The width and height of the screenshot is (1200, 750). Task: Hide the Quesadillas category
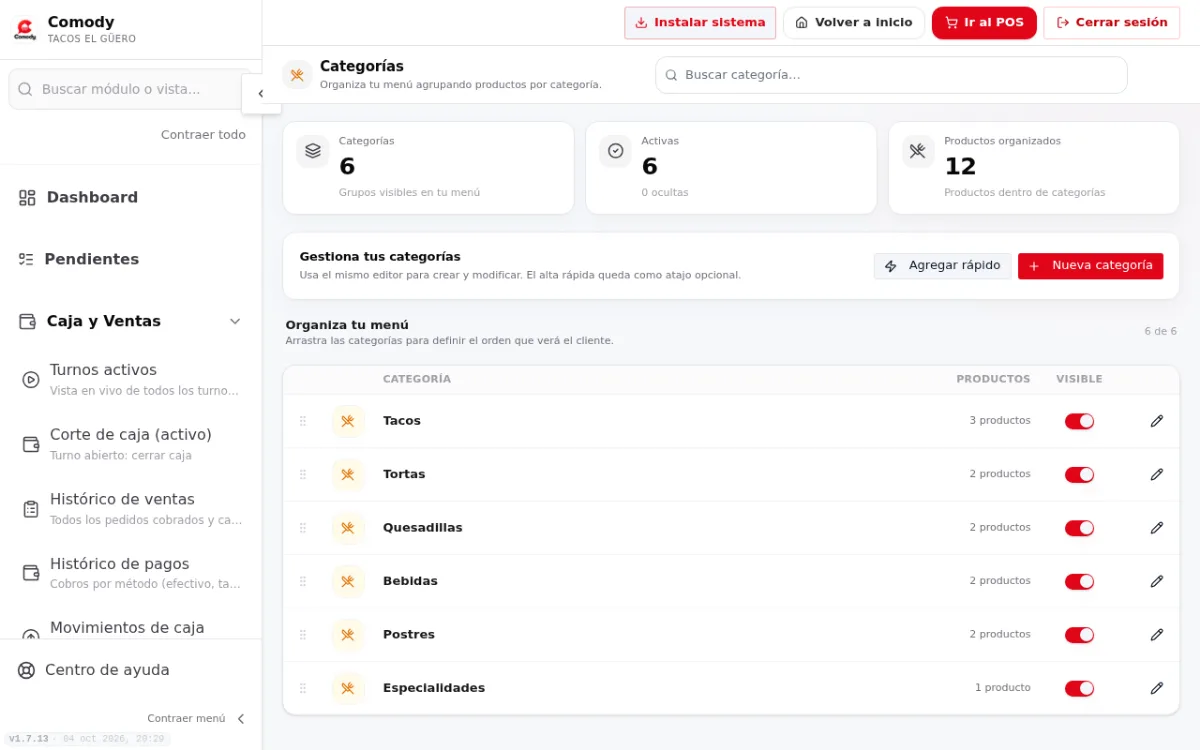[1079, 528]
